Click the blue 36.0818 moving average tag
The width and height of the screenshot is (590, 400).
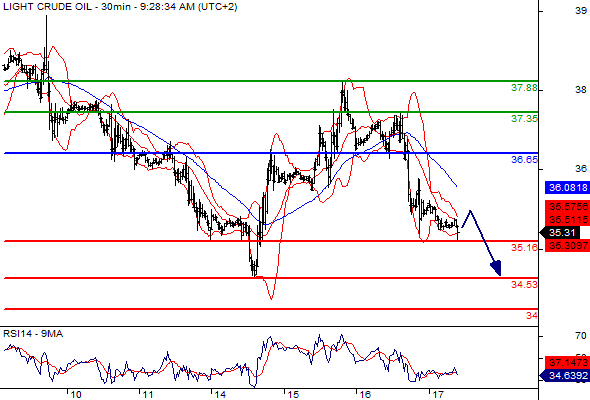click(x=567, y=187)
